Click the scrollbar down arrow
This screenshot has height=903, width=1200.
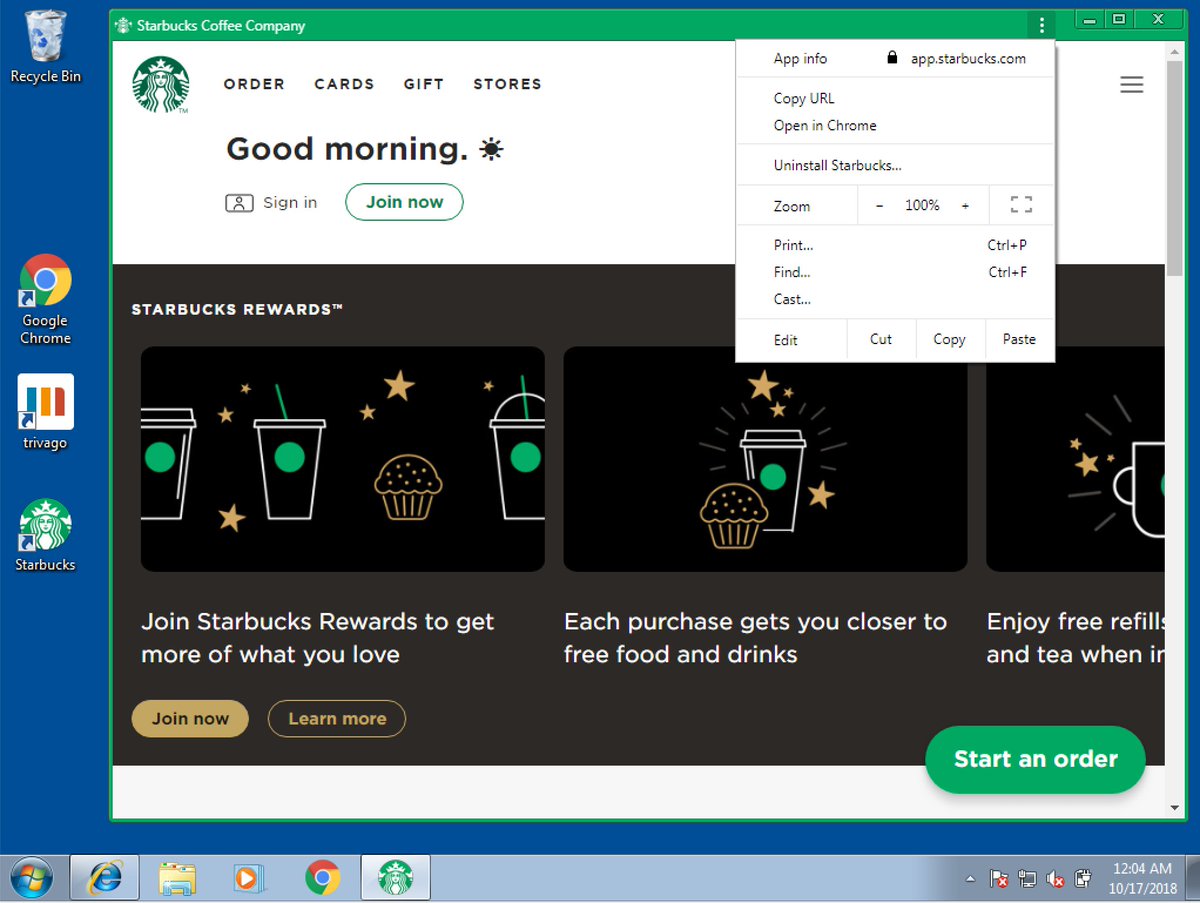pyautogui.click(x=1174, y=807)
